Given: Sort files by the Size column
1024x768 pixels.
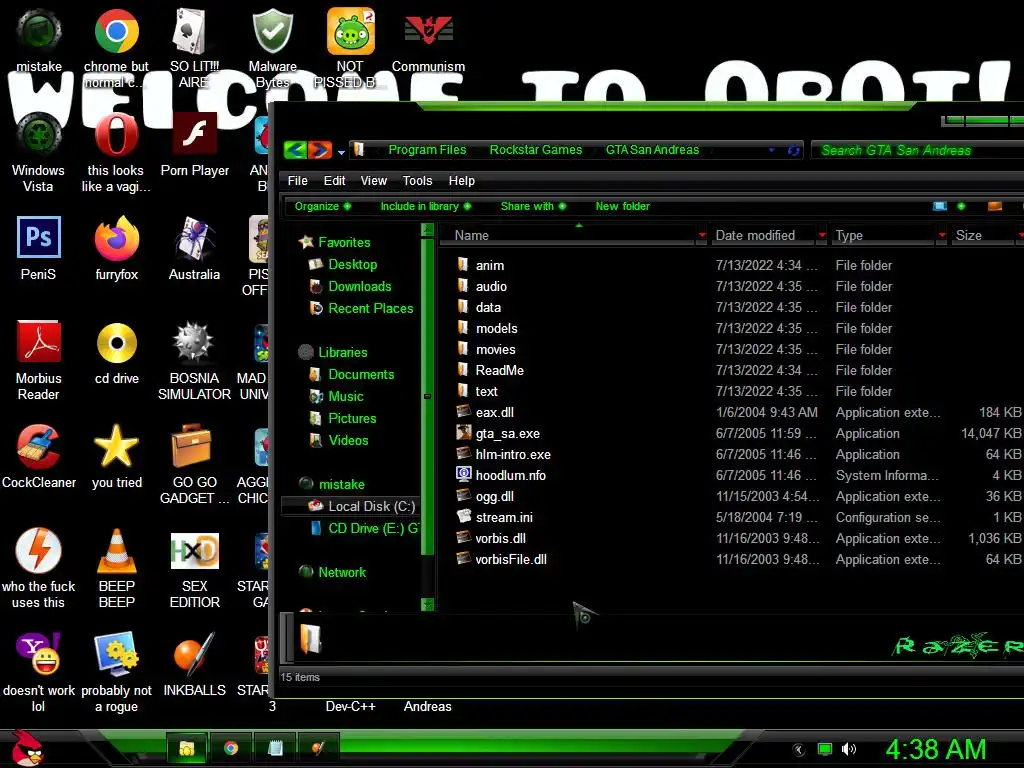Looking at the screenshot, I should coord(968,235).
